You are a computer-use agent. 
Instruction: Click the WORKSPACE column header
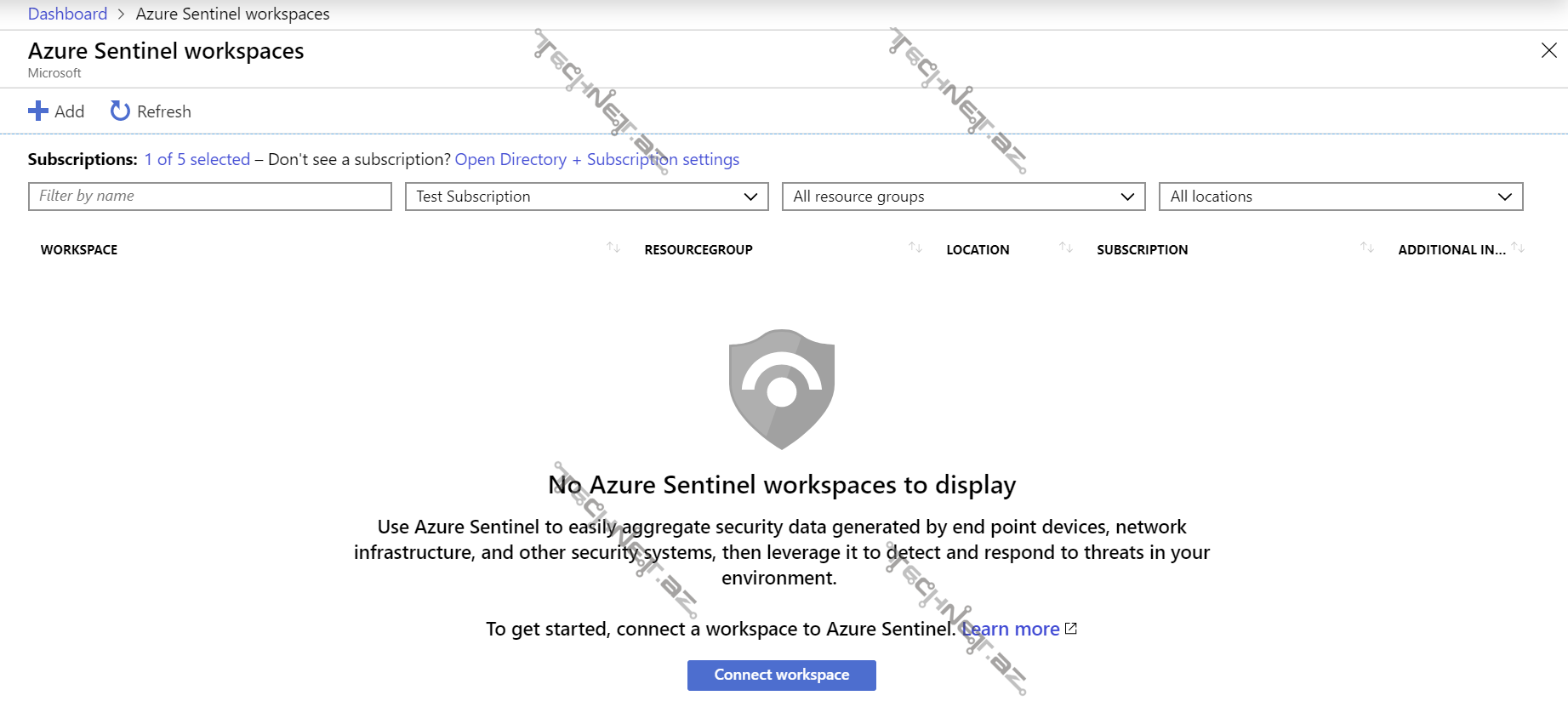pos(79,249)
